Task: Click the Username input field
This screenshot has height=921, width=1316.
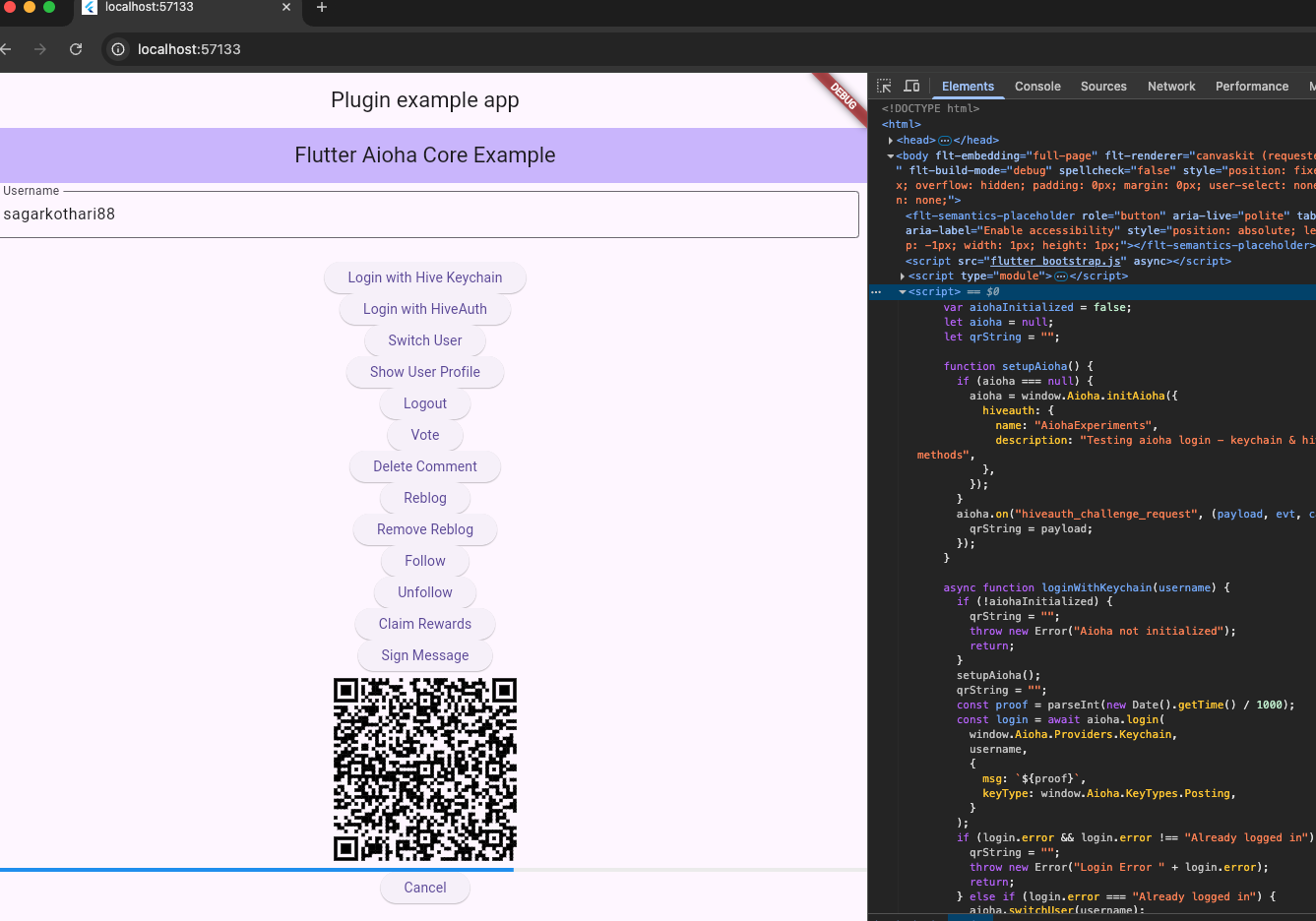Action: coord(429,215)
